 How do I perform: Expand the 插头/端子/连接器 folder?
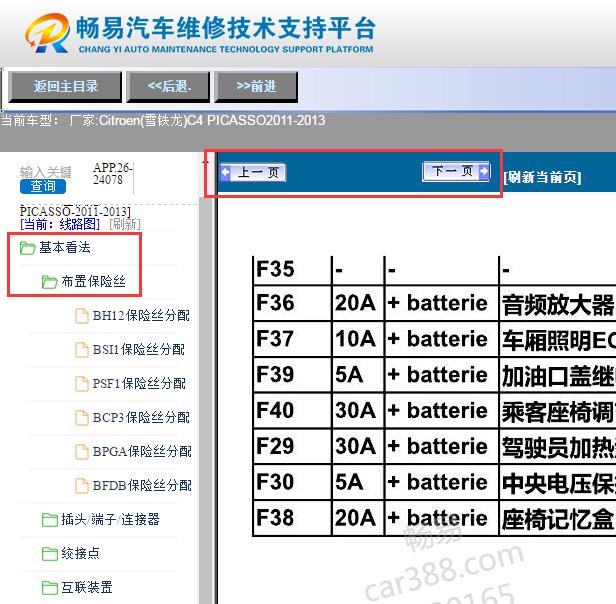(x=110, y=520)
